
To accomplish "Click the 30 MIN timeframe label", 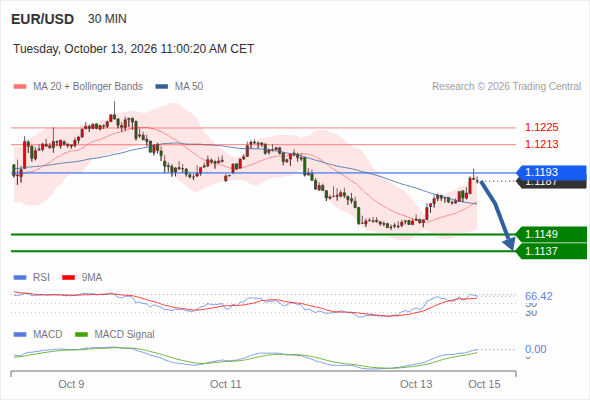I will point(107,19).
